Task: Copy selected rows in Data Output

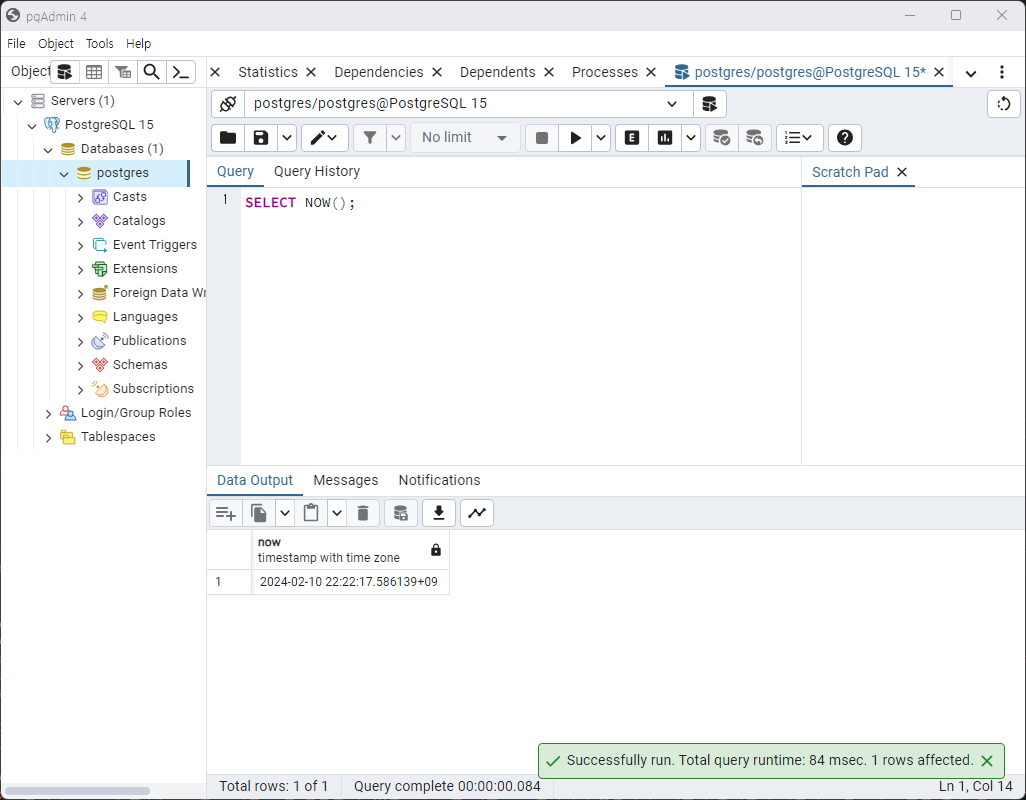Action: (x=259, y=513)
